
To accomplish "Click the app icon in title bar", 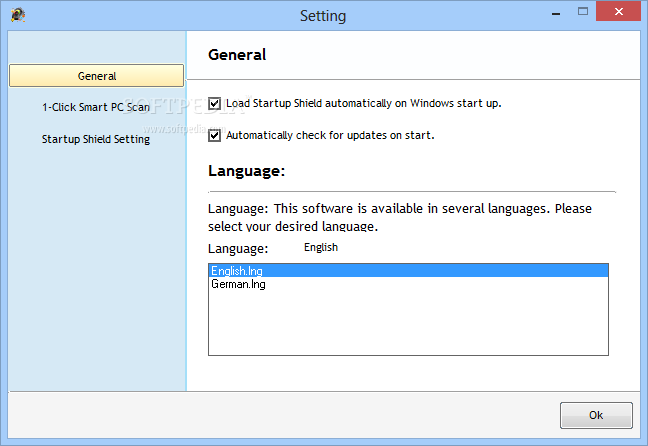I will coord(17,15).
